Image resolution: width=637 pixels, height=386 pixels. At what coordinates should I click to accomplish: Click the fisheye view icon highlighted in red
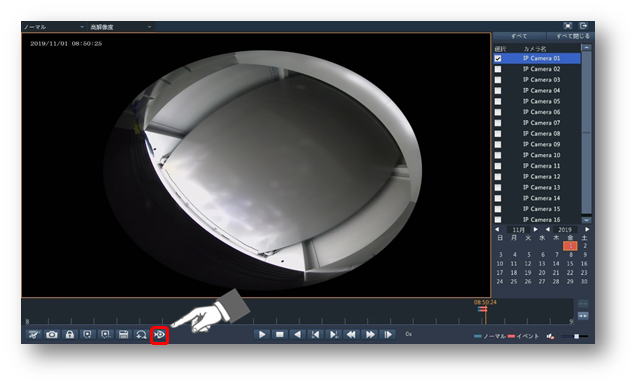point(159,335)
